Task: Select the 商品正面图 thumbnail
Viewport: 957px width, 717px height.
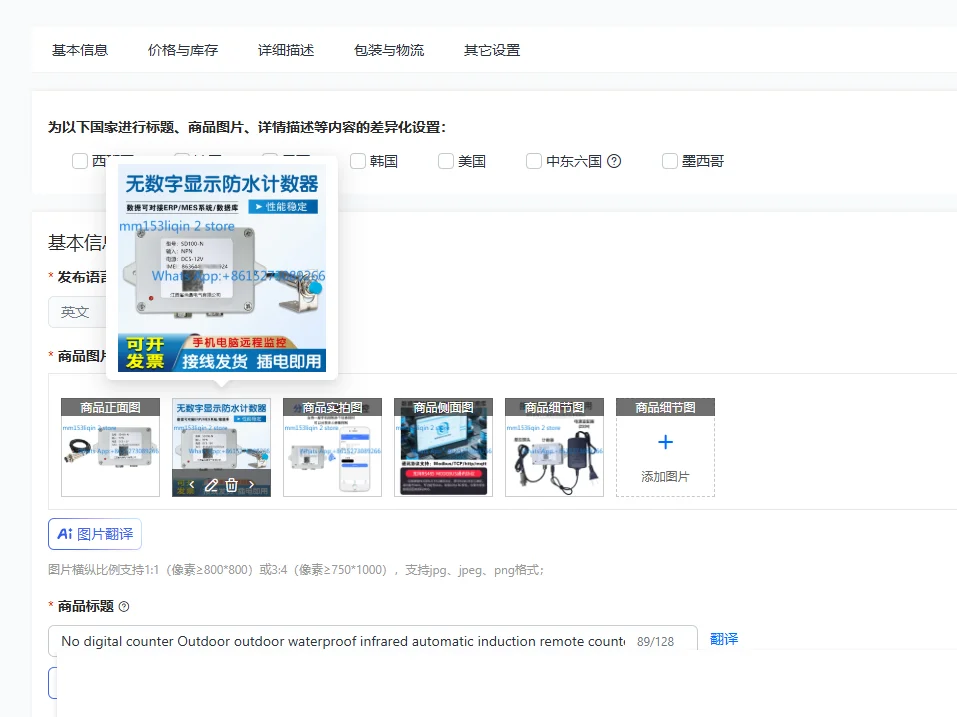Action: tap(110, 447)
